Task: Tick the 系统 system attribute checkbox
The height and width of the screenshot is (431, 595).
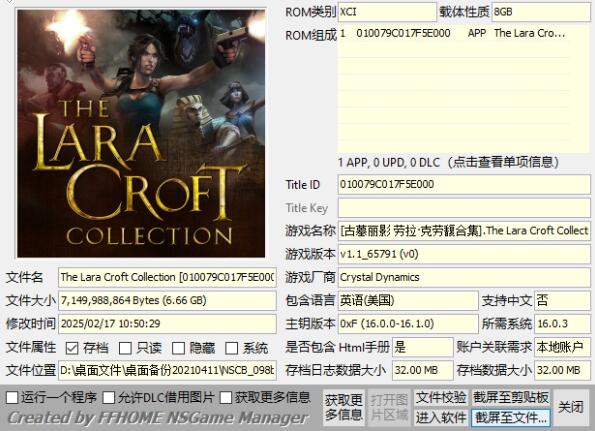Action: point(231,348)
